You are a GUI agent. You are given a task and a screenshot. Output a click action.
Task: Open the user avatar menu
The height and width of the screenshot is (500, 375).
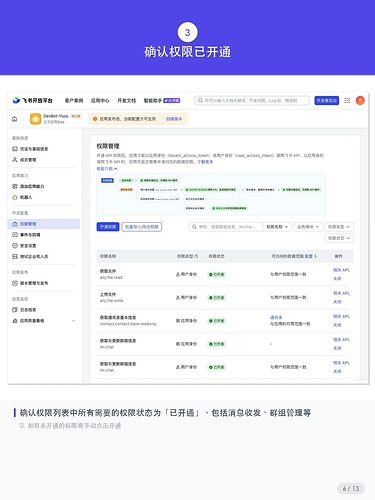click(x=360, y=100)
